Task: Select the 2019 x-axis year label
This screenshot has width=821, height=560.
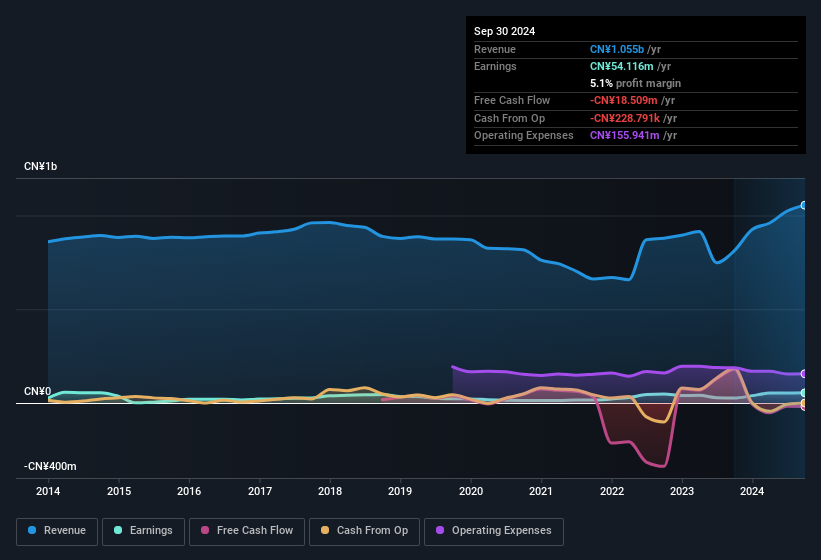Action: tap(400, 491)
